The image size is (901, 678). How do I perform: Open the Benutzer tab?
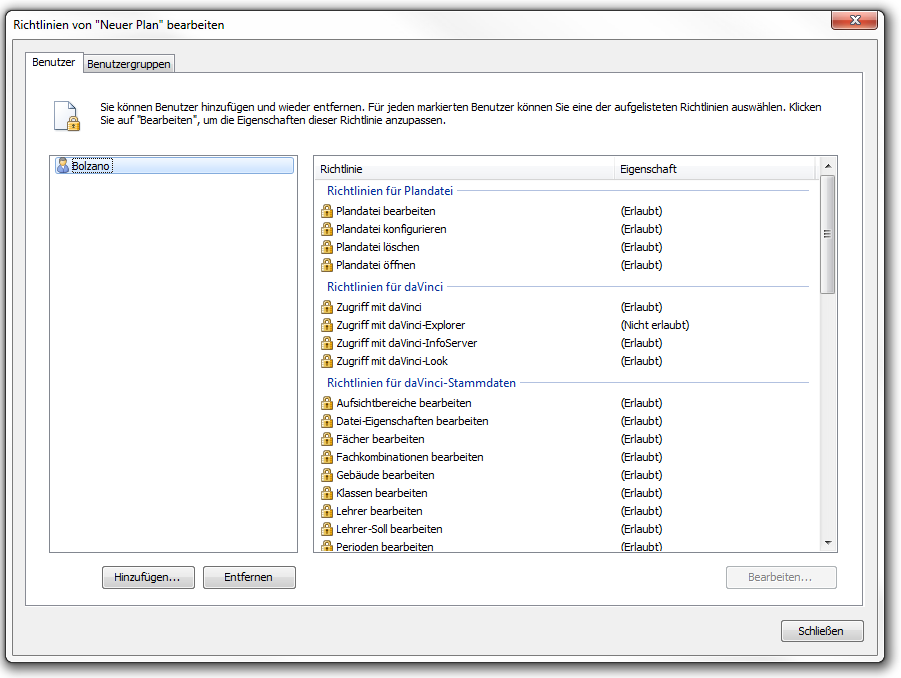pyautogui.click(x=53, y=62)
